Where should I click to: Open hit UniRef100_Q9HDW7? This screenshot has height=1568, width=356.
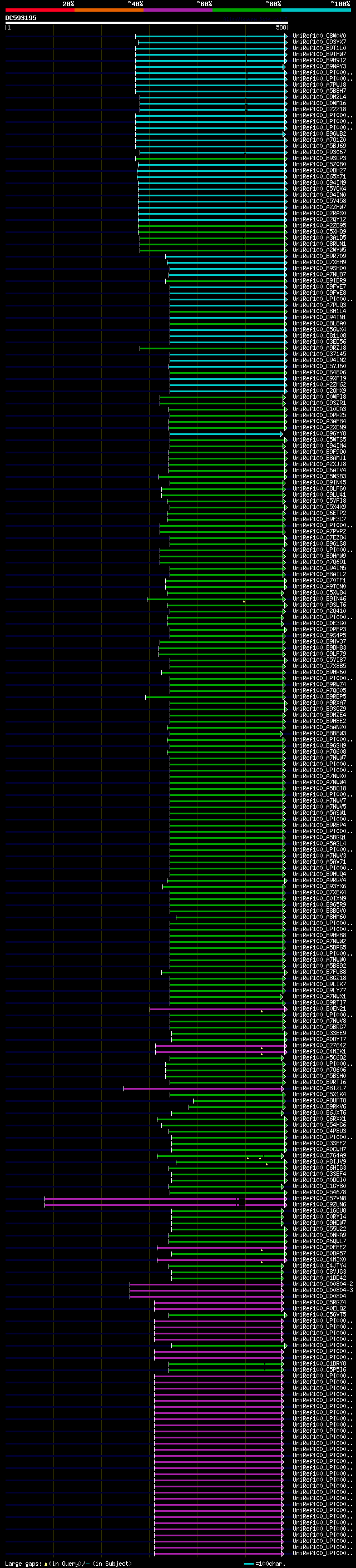pos(319,1223)
